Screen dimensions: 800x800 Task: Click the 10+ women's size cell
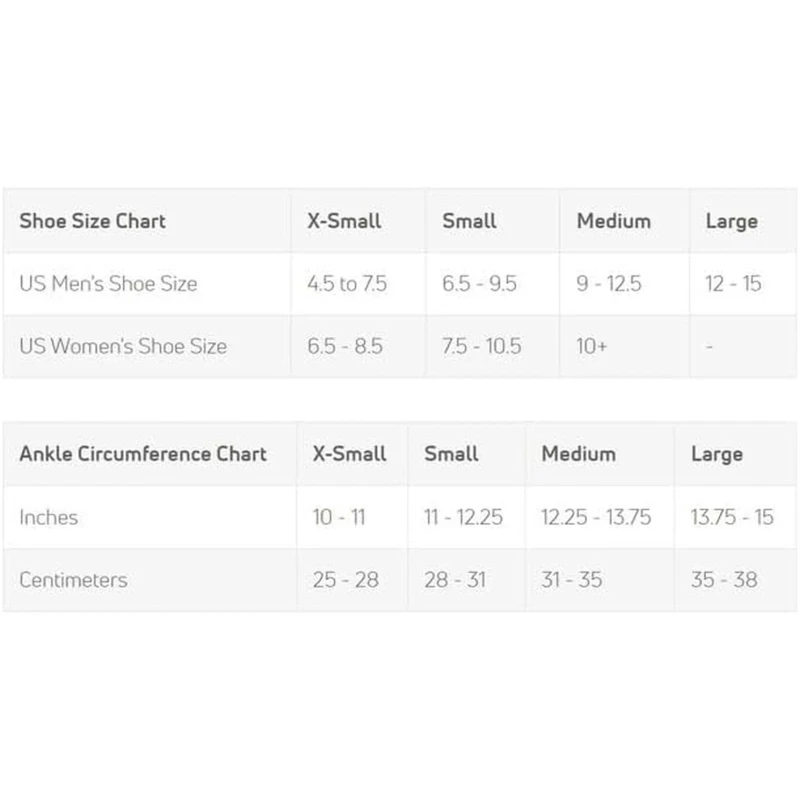tap(592, 346)
